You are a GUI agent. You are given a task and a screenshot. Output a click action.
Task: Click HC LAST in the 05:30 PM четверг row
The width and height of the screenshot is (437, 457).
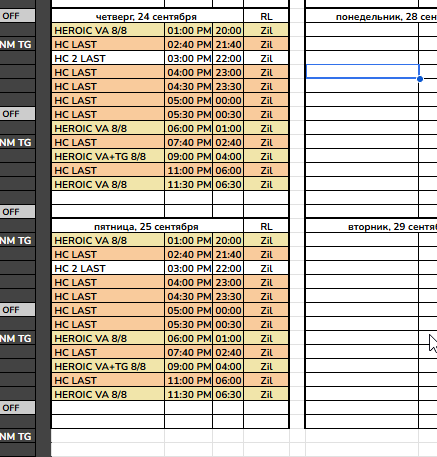tap(108, 114)
